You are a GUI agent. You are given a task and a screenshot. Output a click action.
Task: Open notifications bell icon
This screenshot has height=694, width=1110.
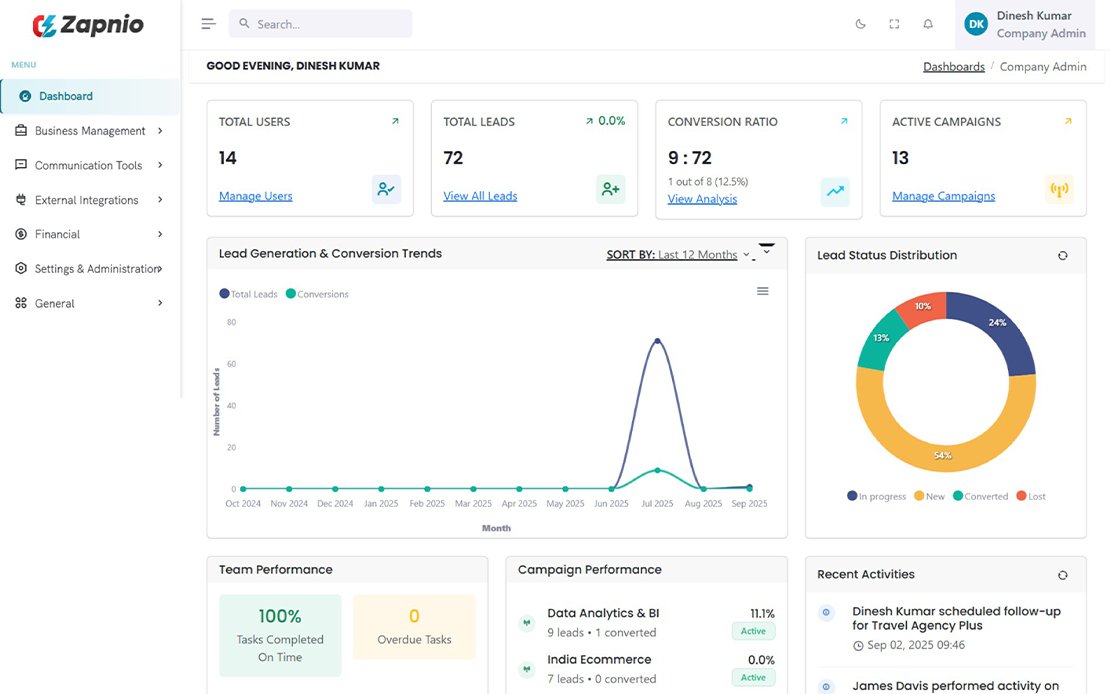coord(928,24)
